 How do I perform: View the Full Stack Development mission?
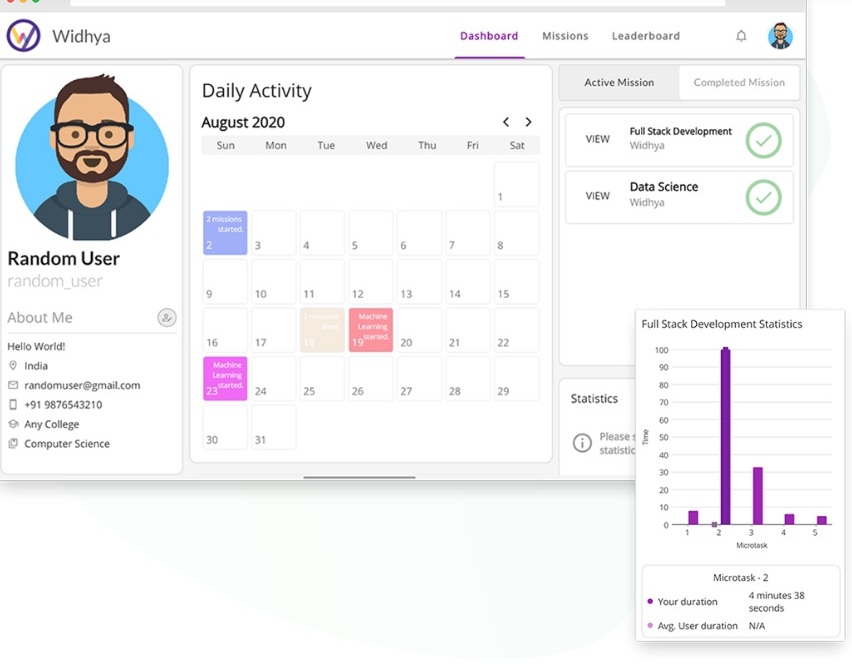point(598,139)
